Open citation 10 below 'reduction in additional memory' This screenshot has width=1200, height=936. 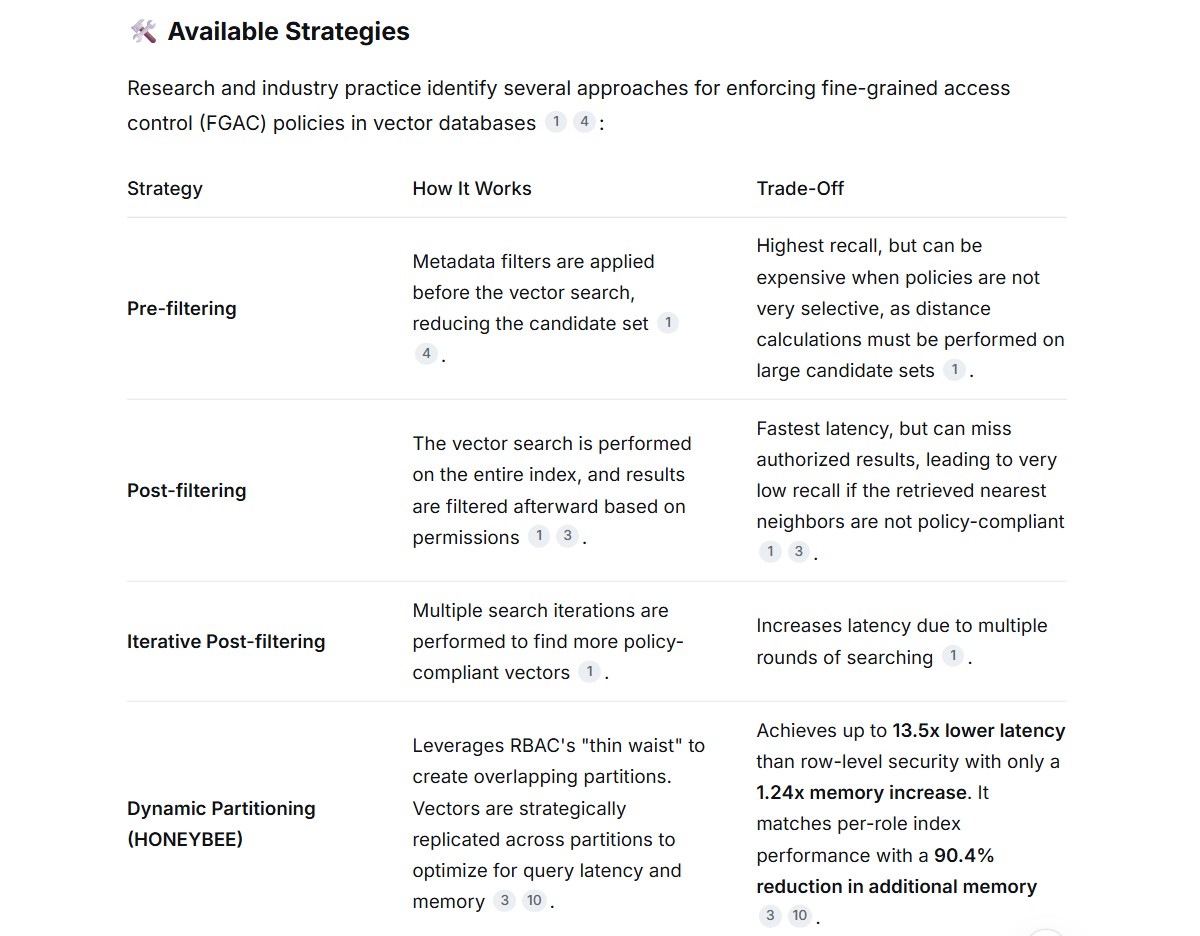pos(799,916)
